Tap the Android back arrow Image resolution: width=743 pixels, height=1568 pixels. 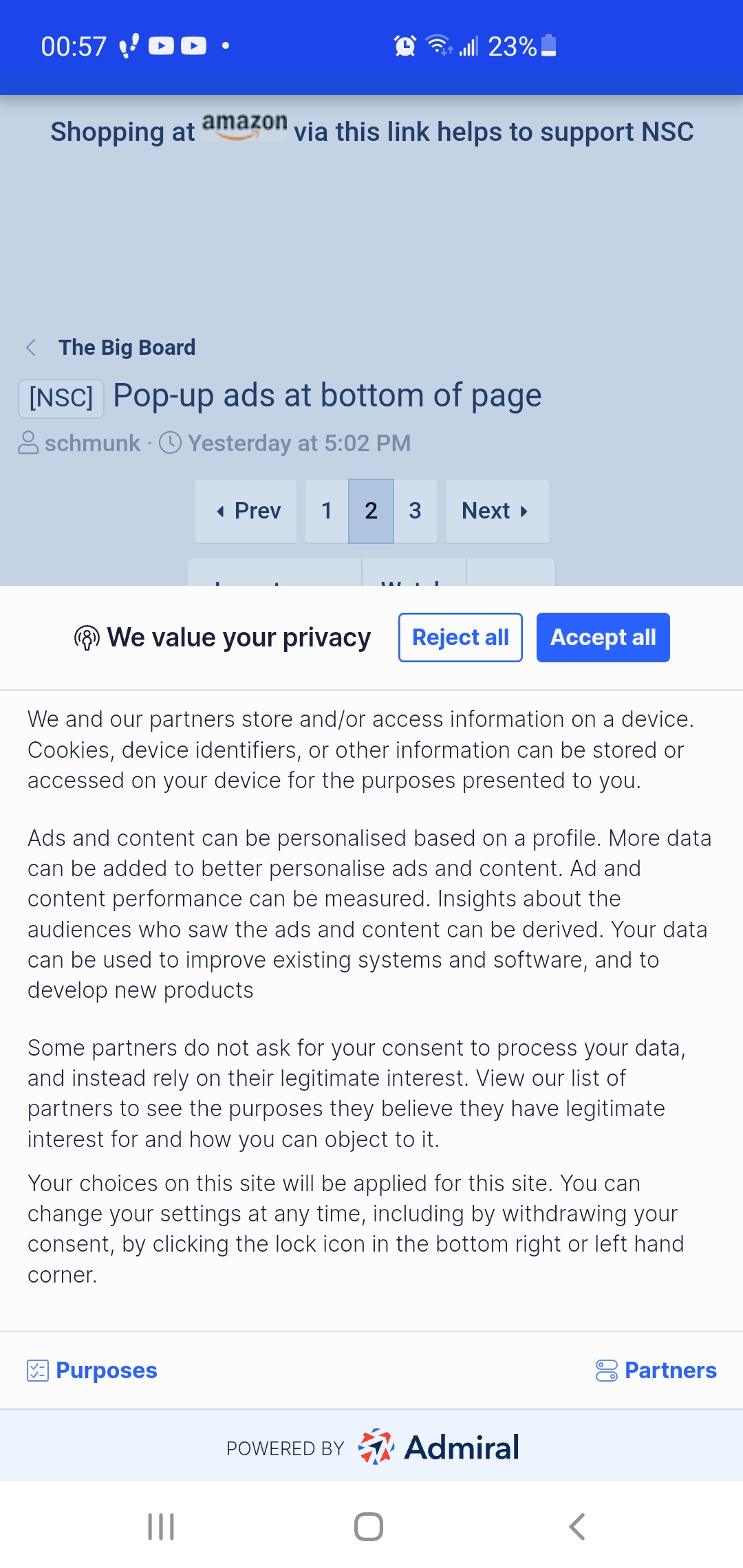click(577, 1527)
